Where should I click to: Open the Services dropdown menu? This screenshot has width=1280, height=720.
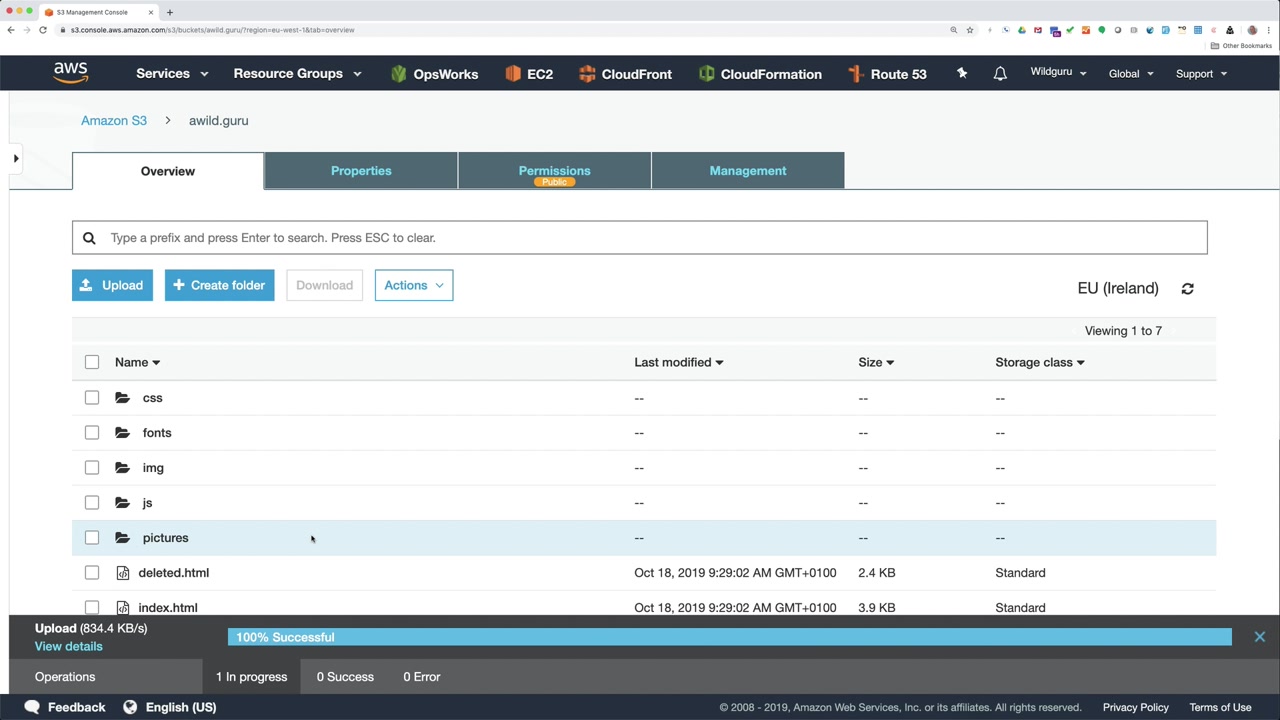(x=172, y=74)
